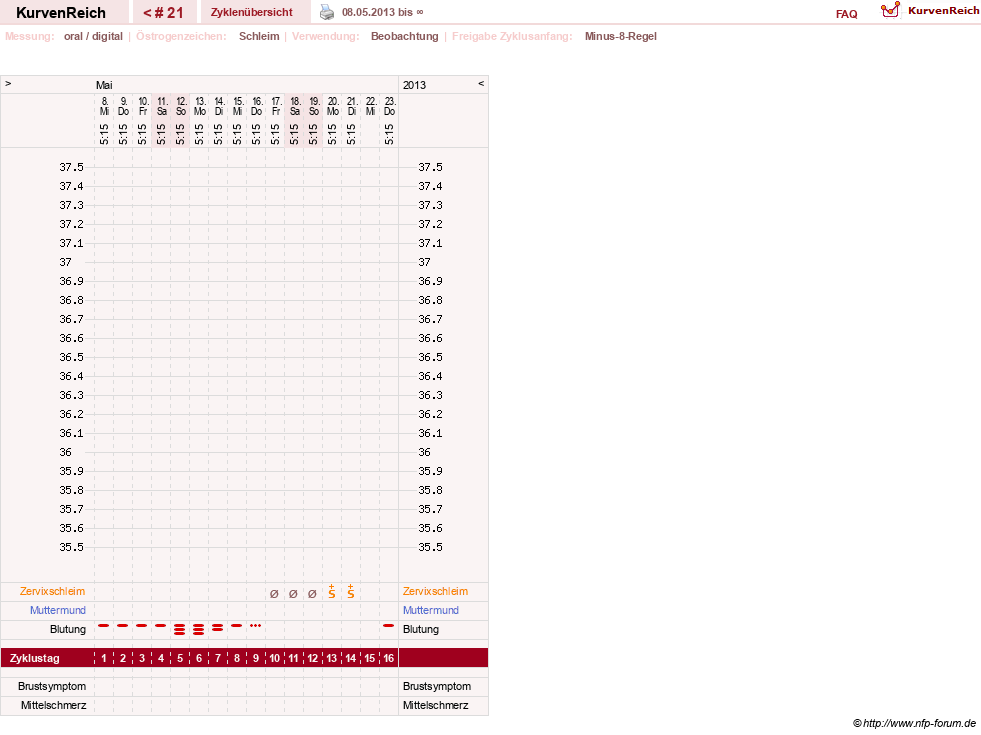The height and width of the screenshot is (735, 981).
Task: Click the right Zervixschleim row label
Action: click(435, 591)
